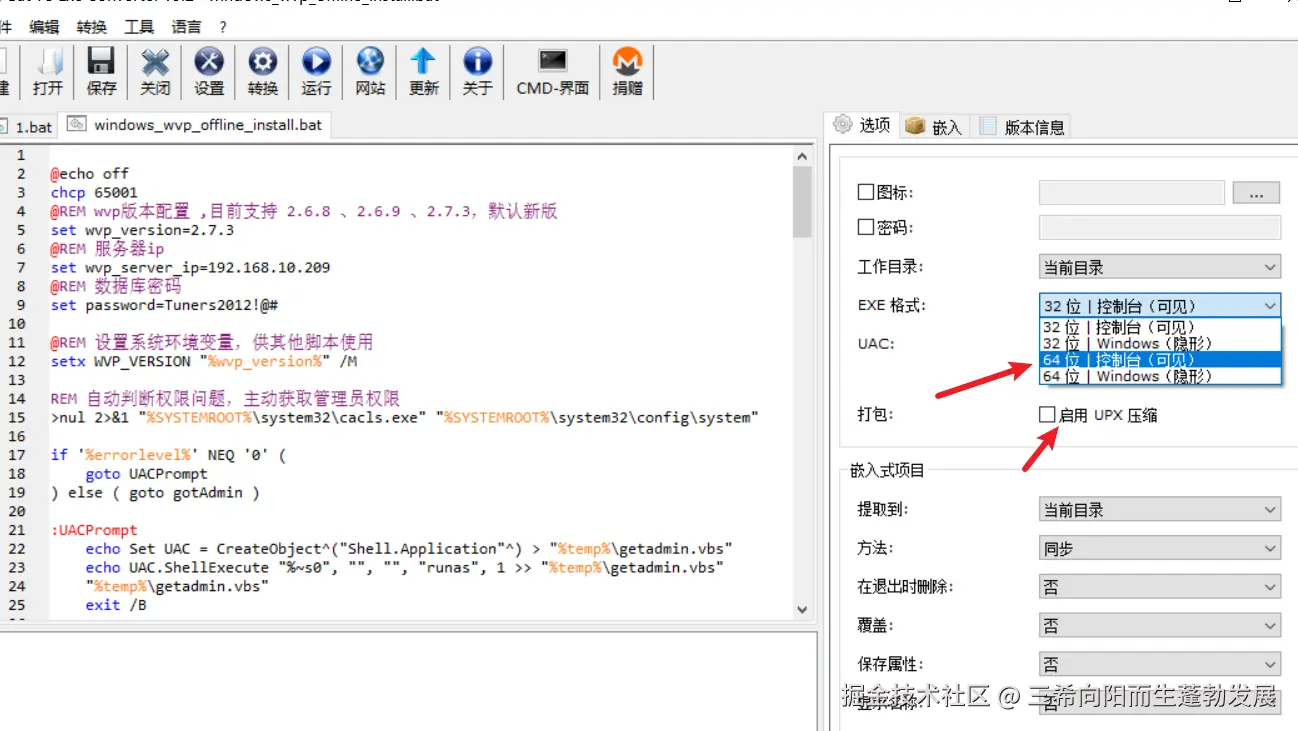Click the editor scrollbar down arrow
This screenshot has height=731, width=1298.
point(802,609)
